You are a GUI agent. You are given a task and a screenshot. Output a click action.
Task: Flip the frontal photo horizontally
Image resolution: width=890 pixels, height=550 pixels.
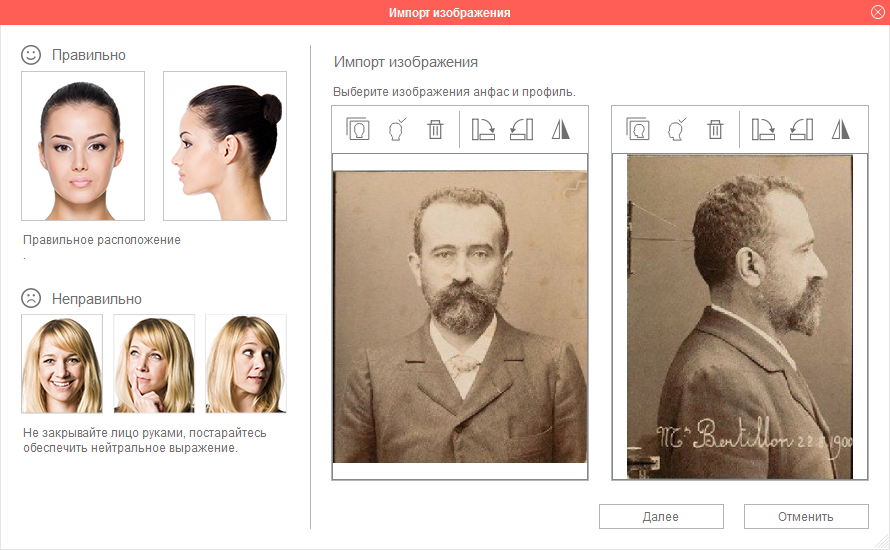pos(560,129)
